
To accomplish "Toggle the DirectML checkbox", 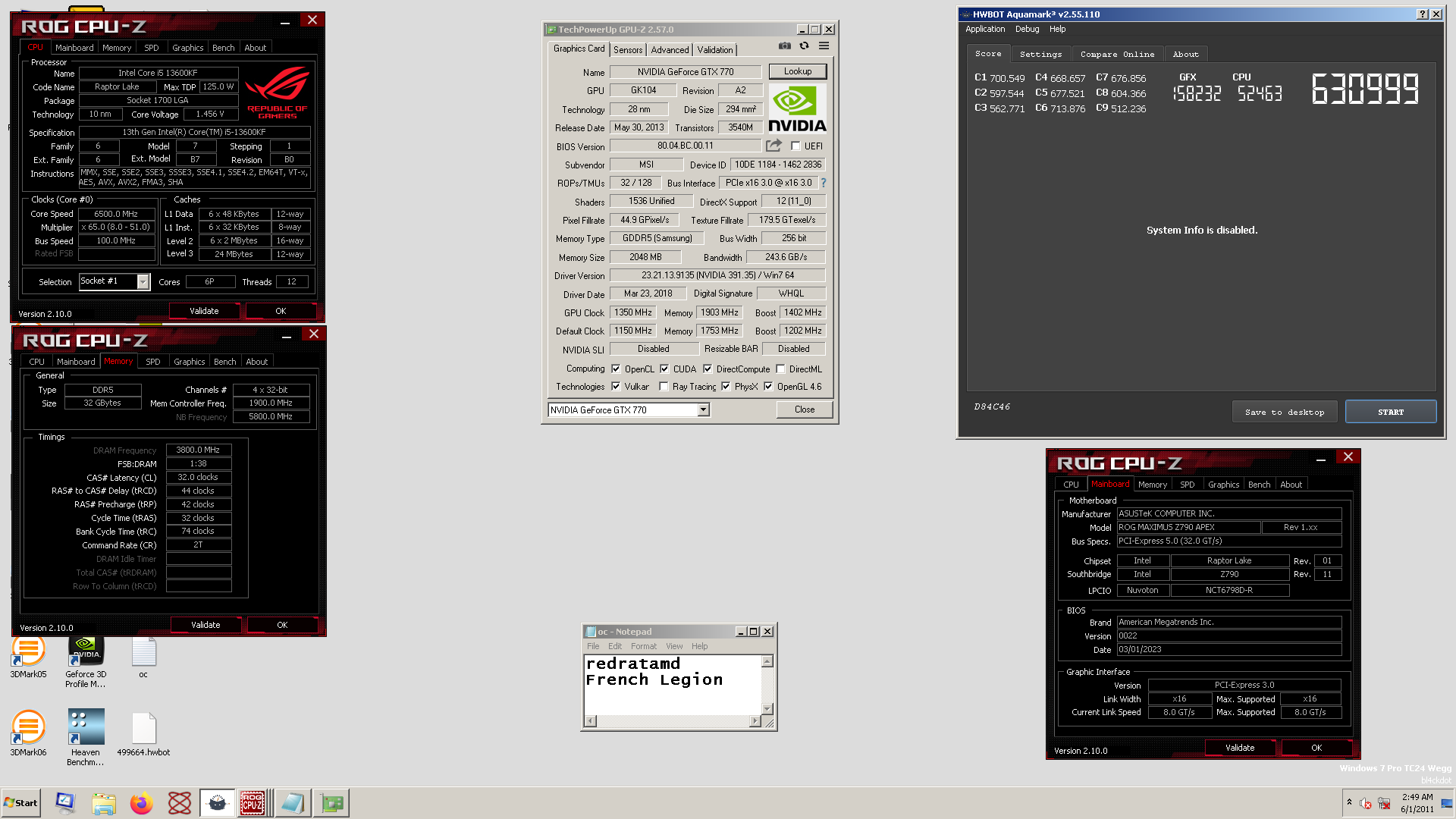I will click(780, 369).
